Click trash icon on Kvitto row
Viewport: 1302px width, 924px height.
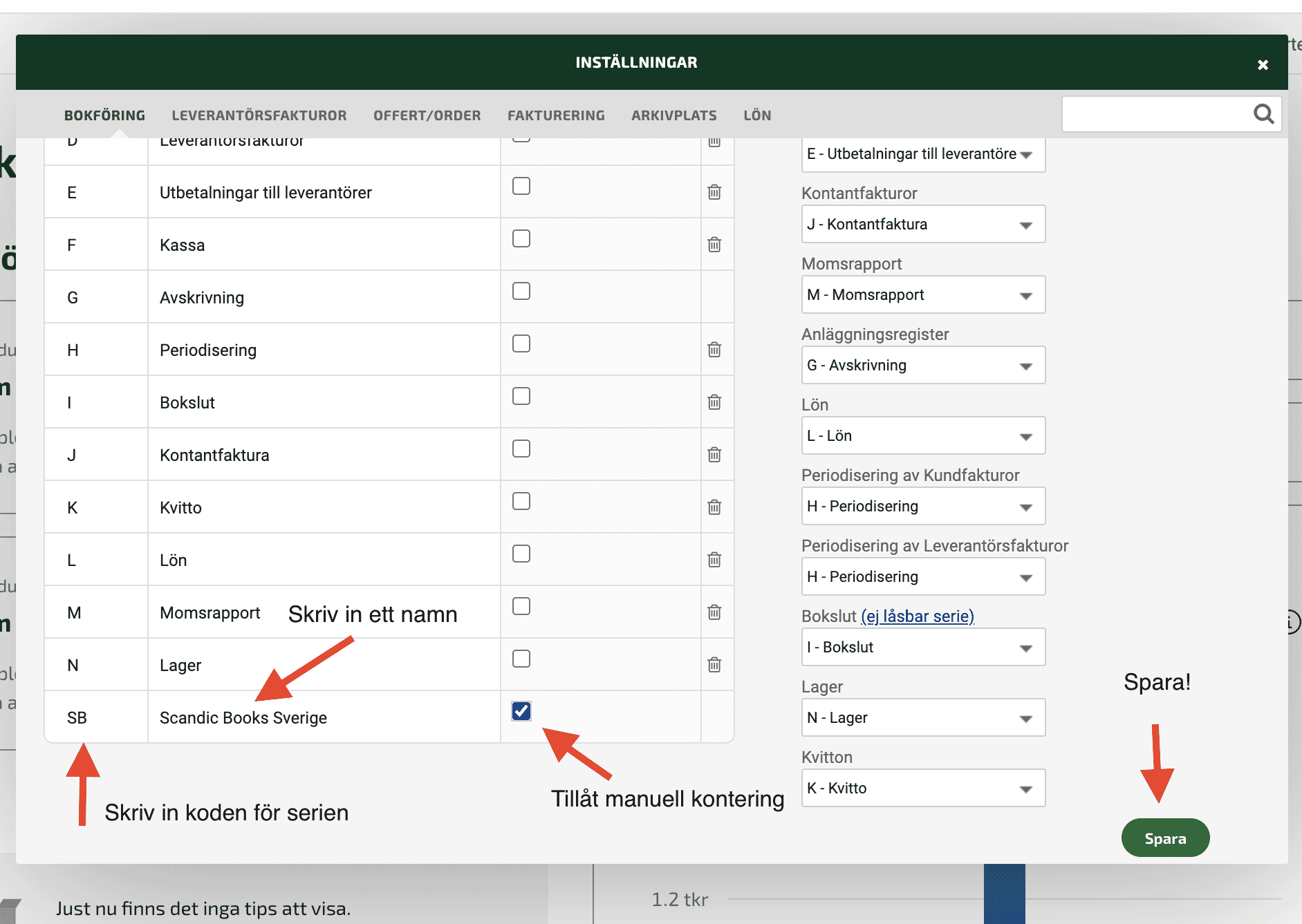(714, 507)
